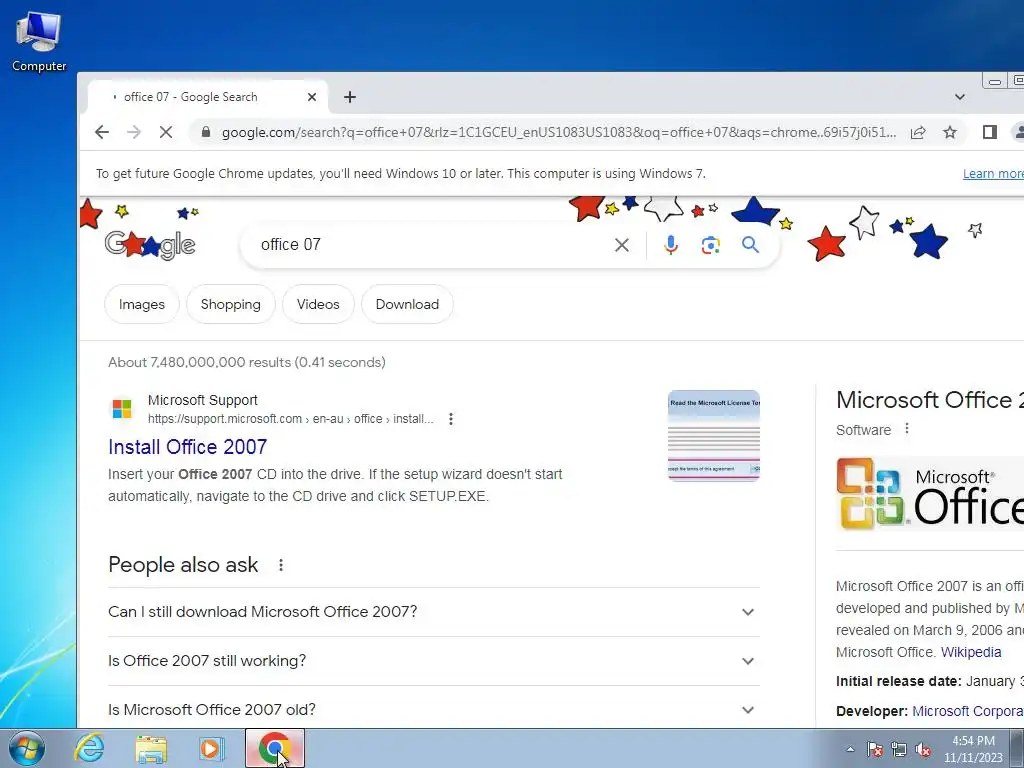Open the Action Center flag icon
The height and width of the screenshot is (768, 1024).
tap(874, 749)
